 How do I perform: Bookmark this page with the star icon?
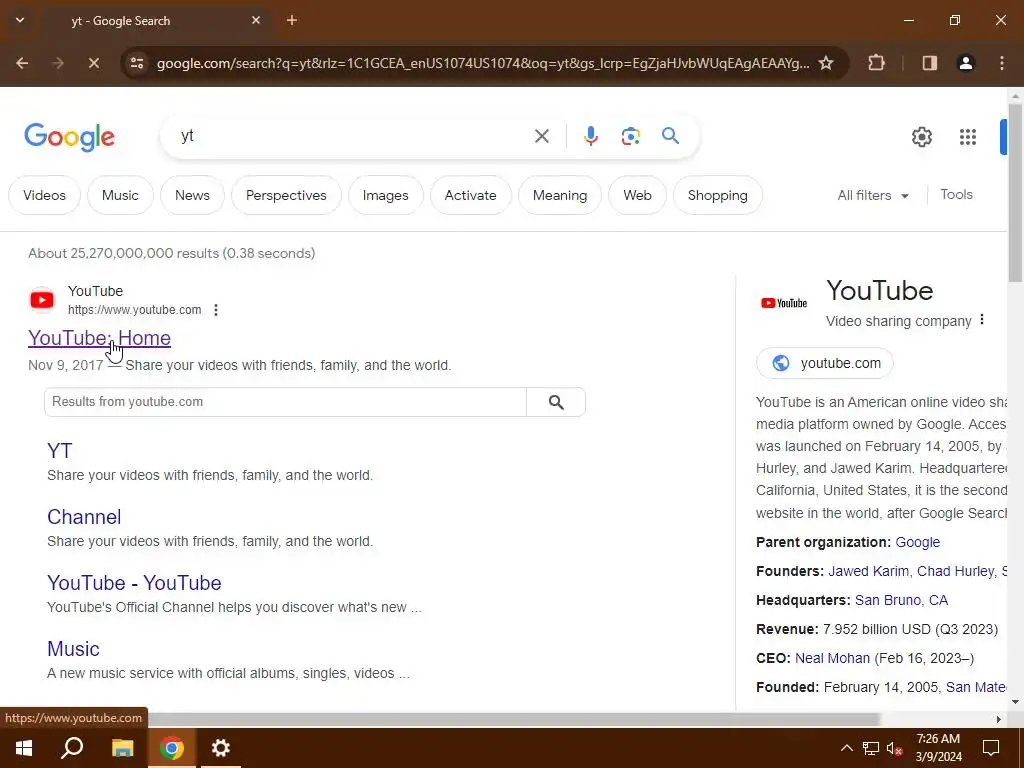tap(826, 63)
